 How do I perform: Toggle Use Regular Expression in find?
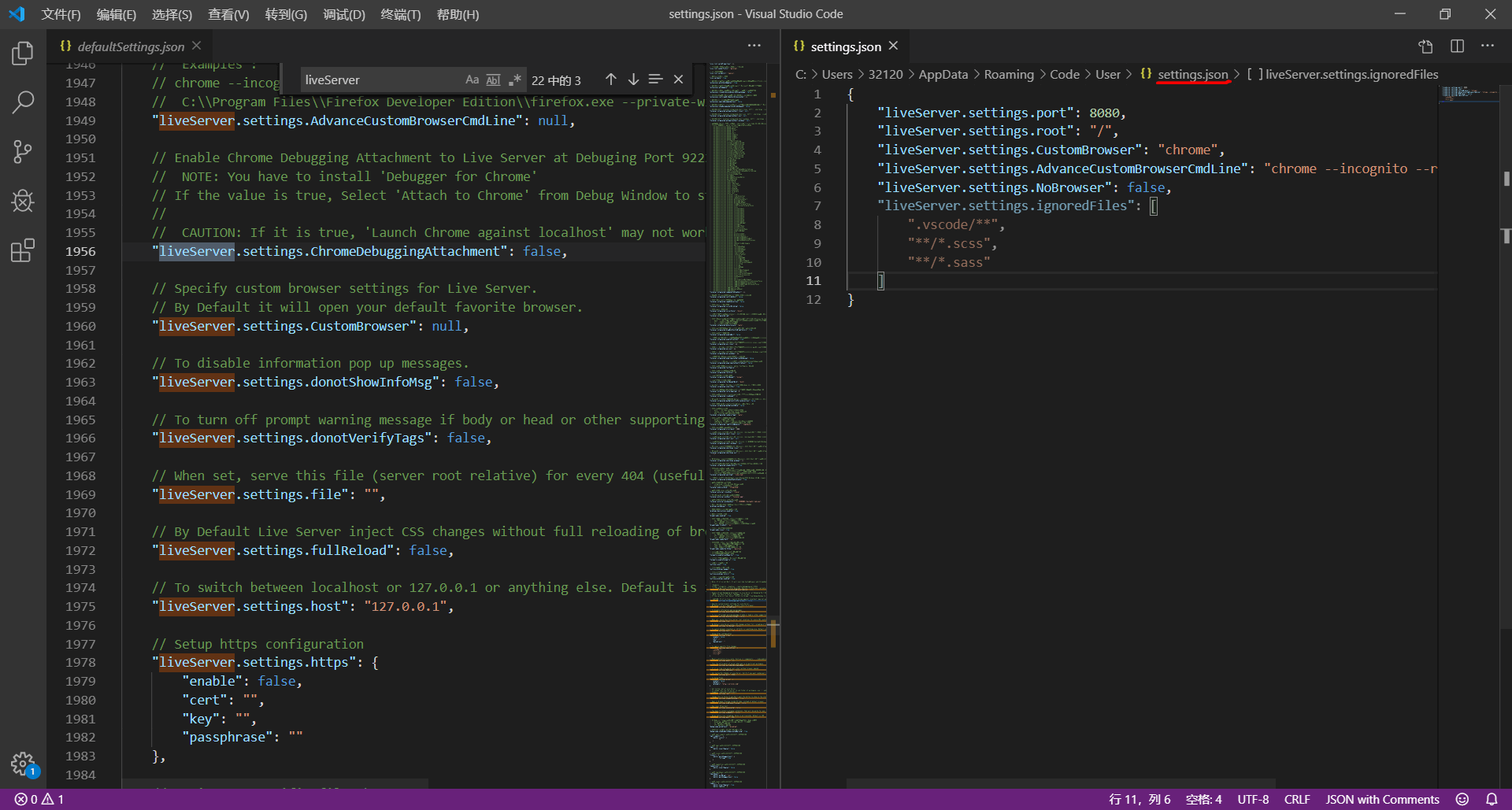click(515, 80)
